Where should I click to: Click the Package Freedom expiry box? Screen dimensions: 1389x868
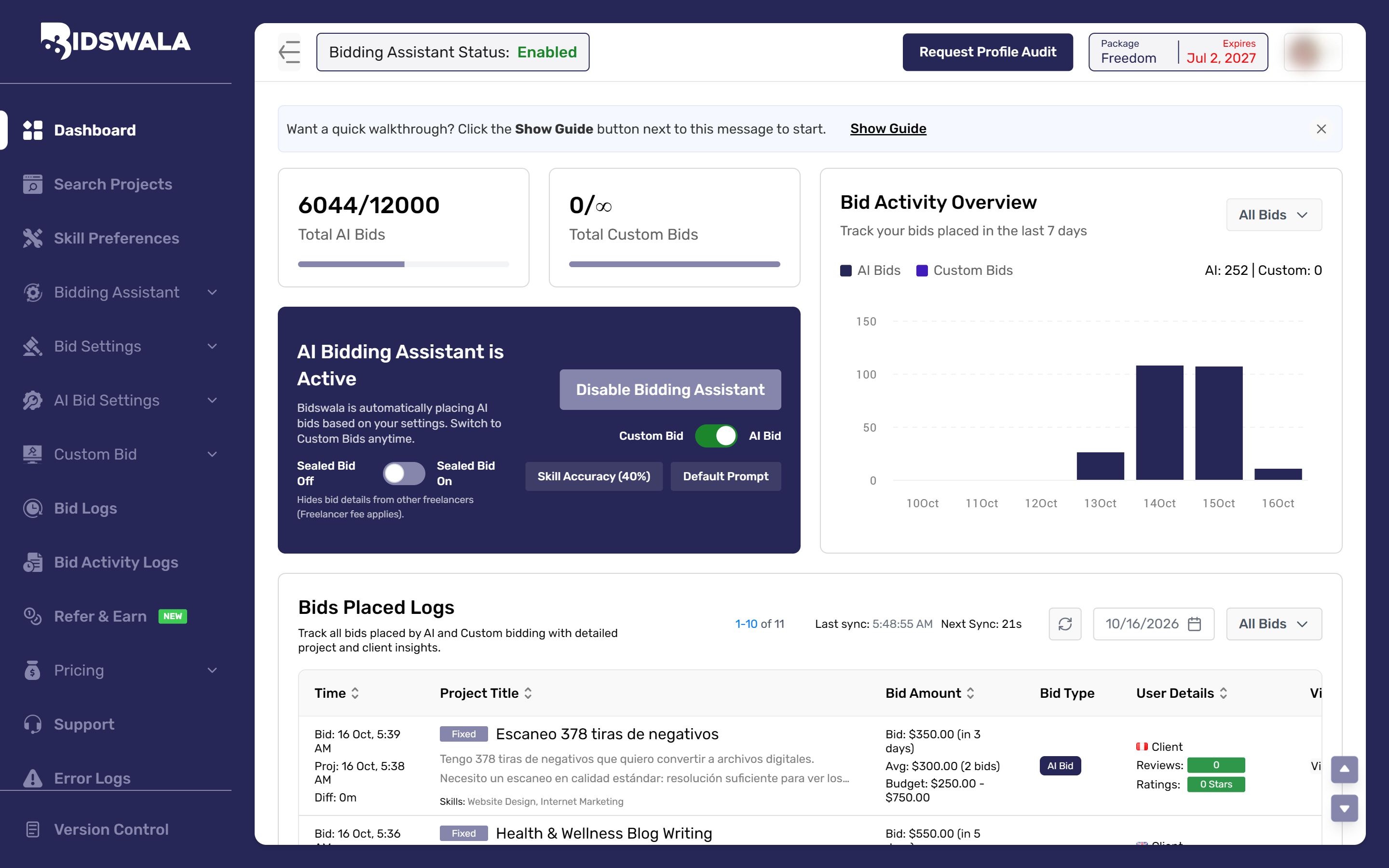[x=1178, y=52]
